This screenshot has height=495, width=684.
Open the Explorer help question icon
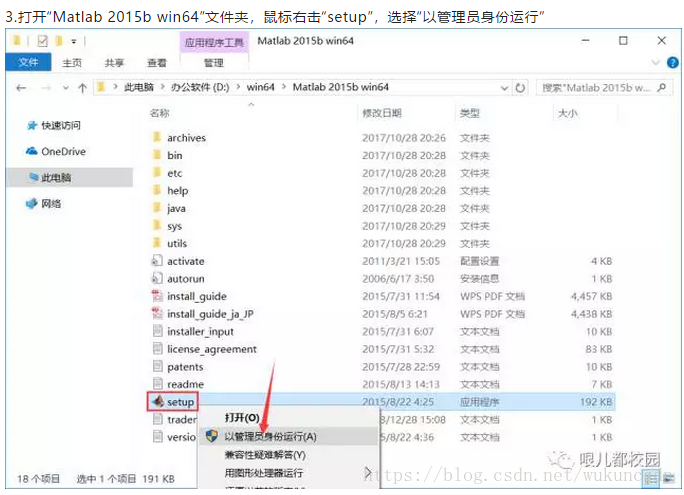pyautogui.click(x=672, y=63)
